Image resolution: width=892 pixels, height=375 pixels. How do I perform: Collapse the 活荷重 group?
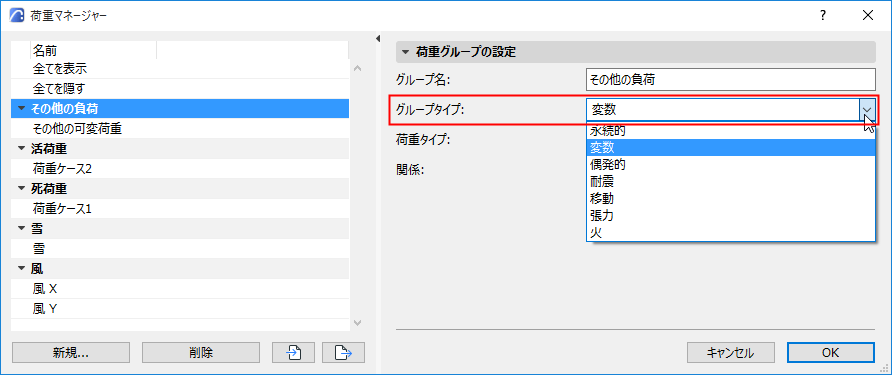22,149
